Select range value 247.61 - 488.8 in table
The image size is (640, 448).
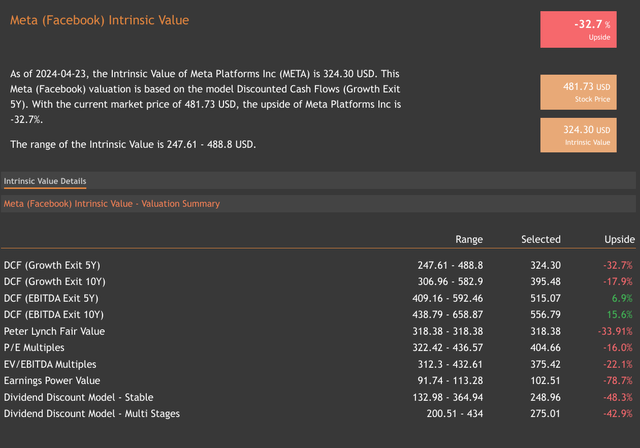coord(450,265)
